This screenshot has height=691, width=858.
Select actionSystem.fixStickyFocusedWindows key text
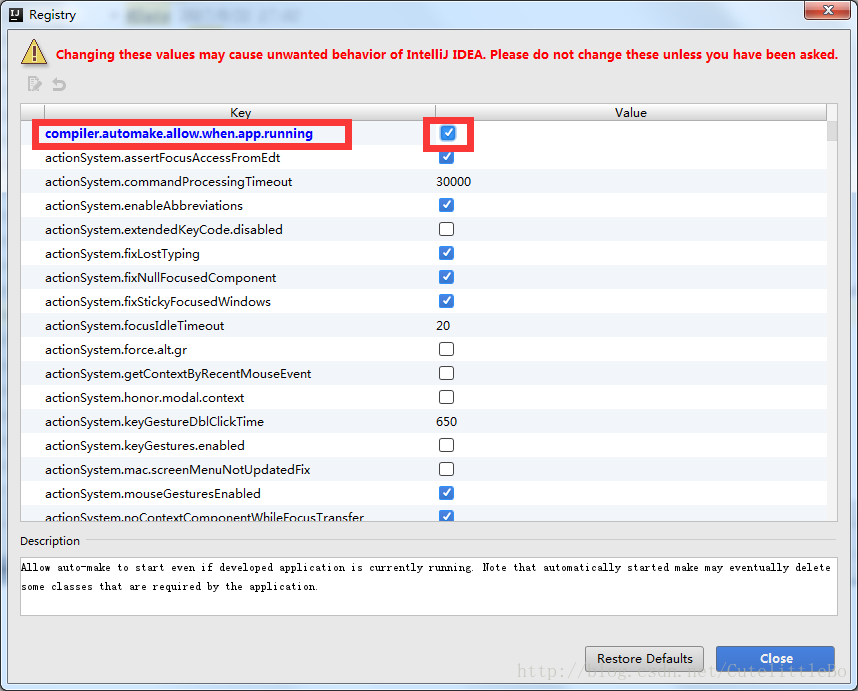coord(158,302)
